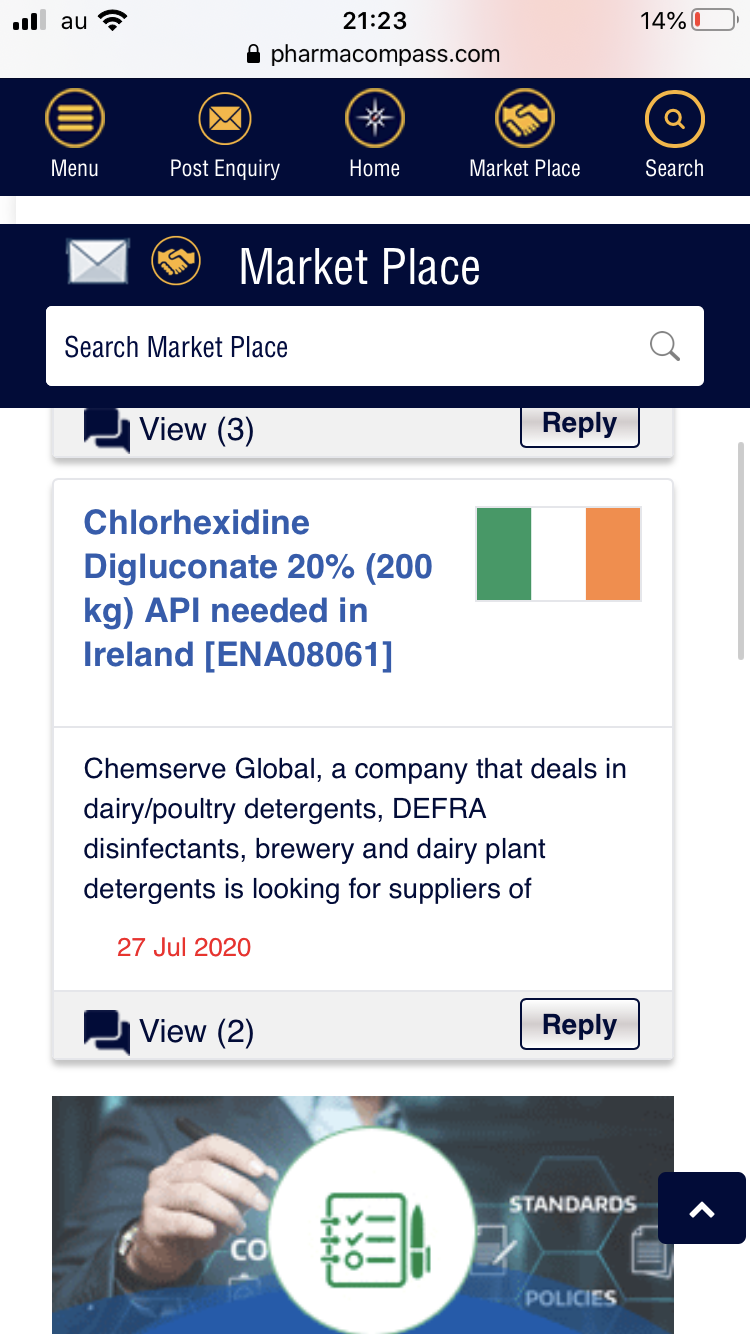750x1334 pixels.
Task: Click the page scrollbar on right edge
Action: tap(740, 550)
